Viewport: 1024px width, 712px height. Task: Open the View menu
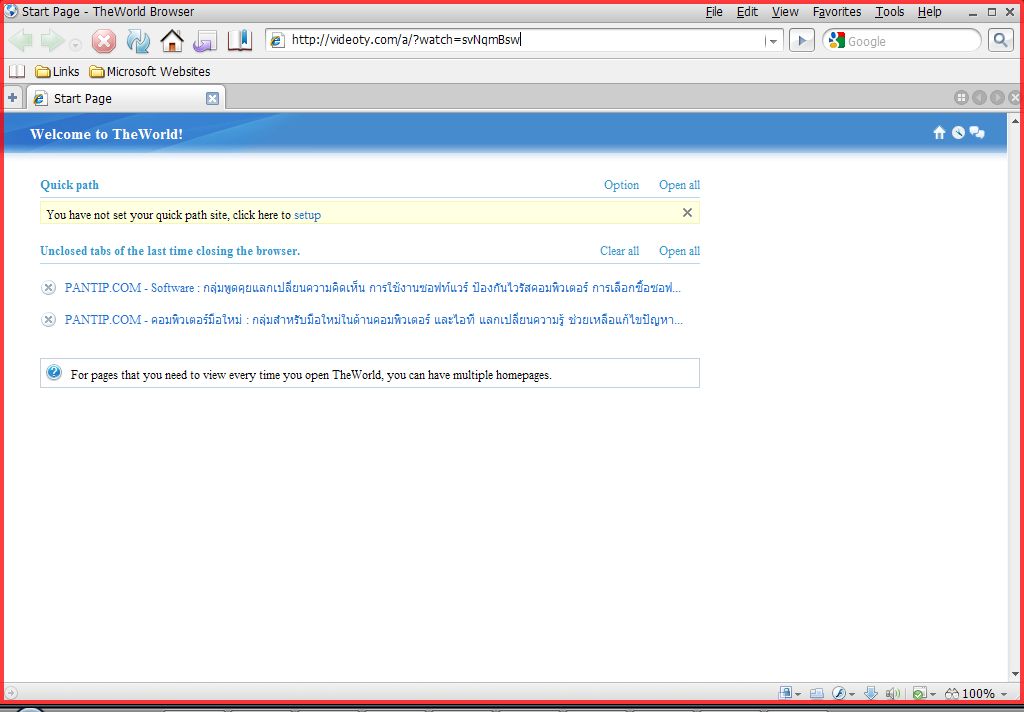pyautogui.click(x=785, y=12)
